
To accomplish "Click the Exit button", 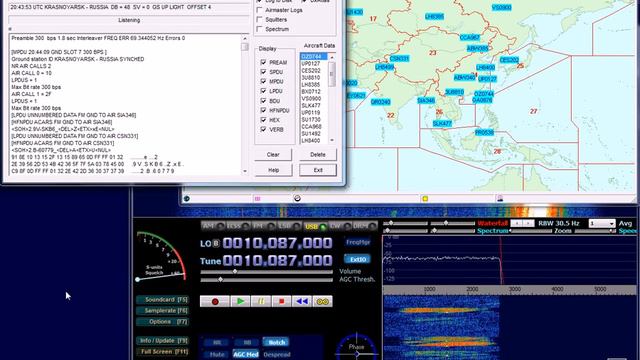I will (318, 170).
